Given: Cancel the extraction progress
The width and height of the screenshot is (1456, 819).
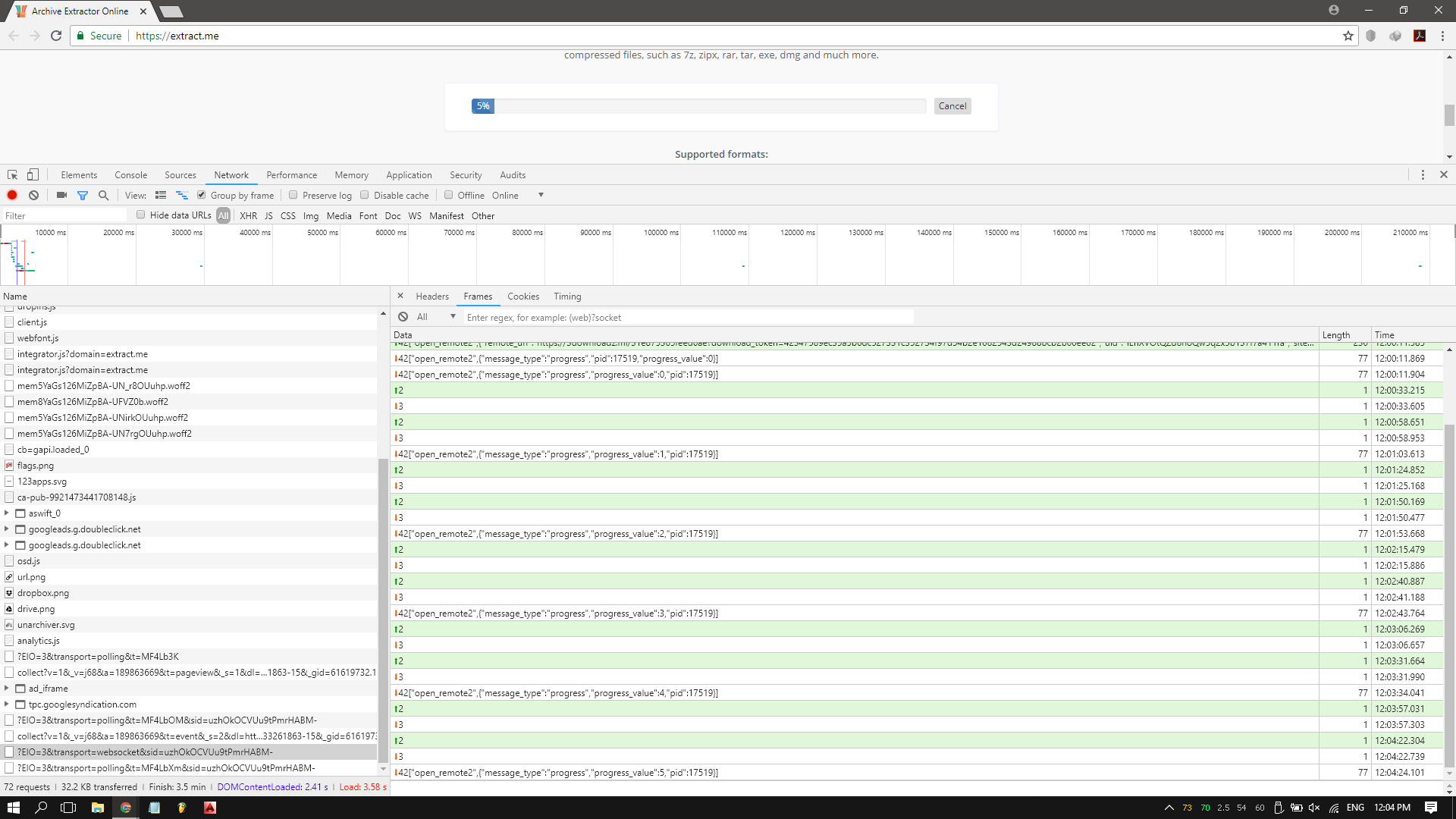Looking at the screenshot, I should (x=952, y=106).
